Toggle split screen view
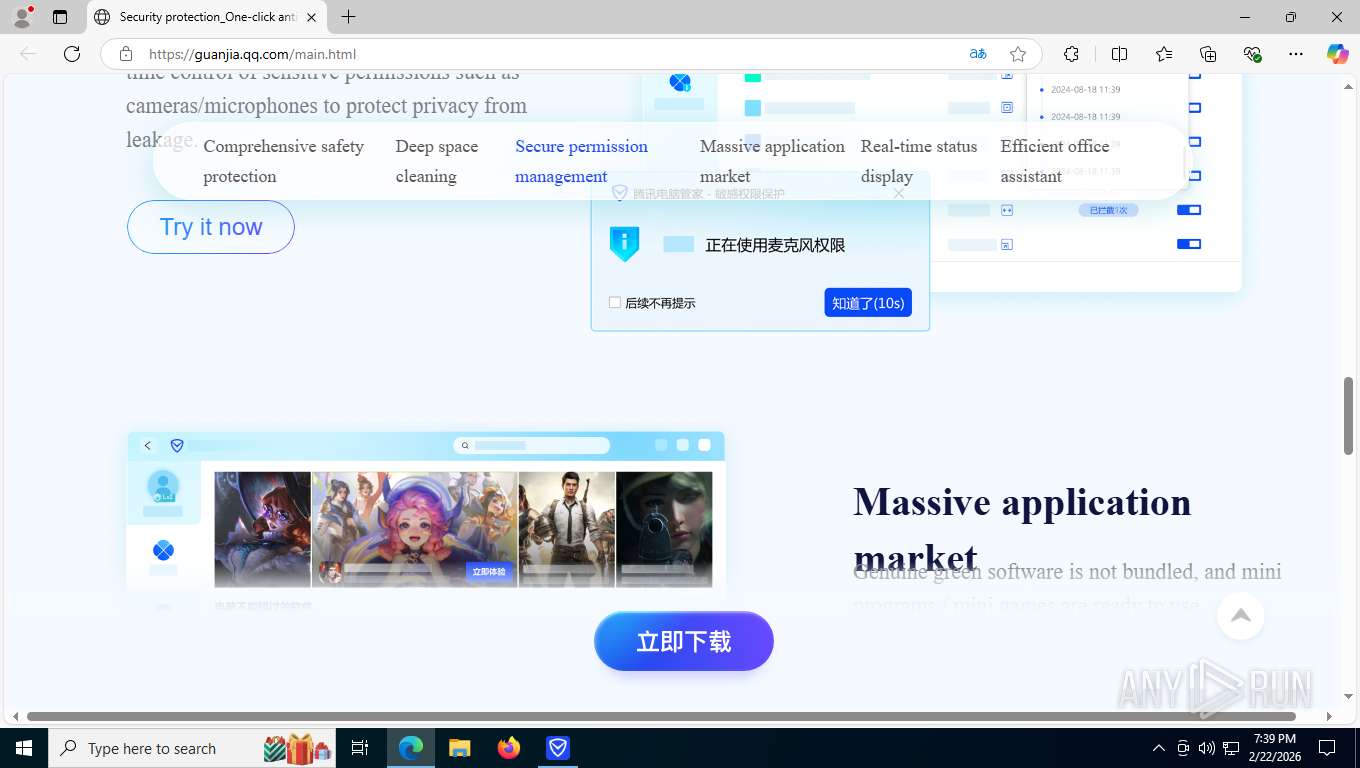 1119,54
